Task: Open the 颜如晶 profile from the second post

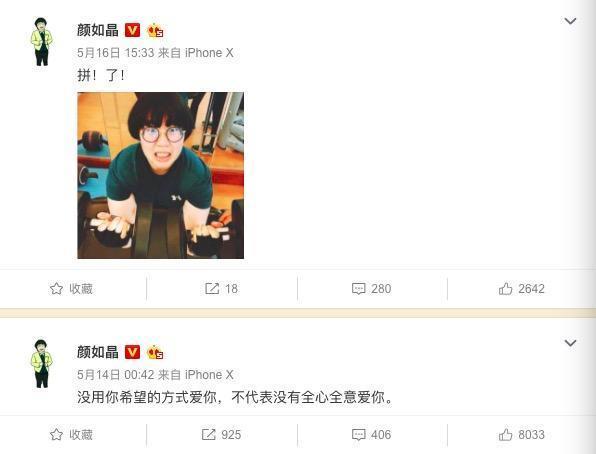Action: 98,352
